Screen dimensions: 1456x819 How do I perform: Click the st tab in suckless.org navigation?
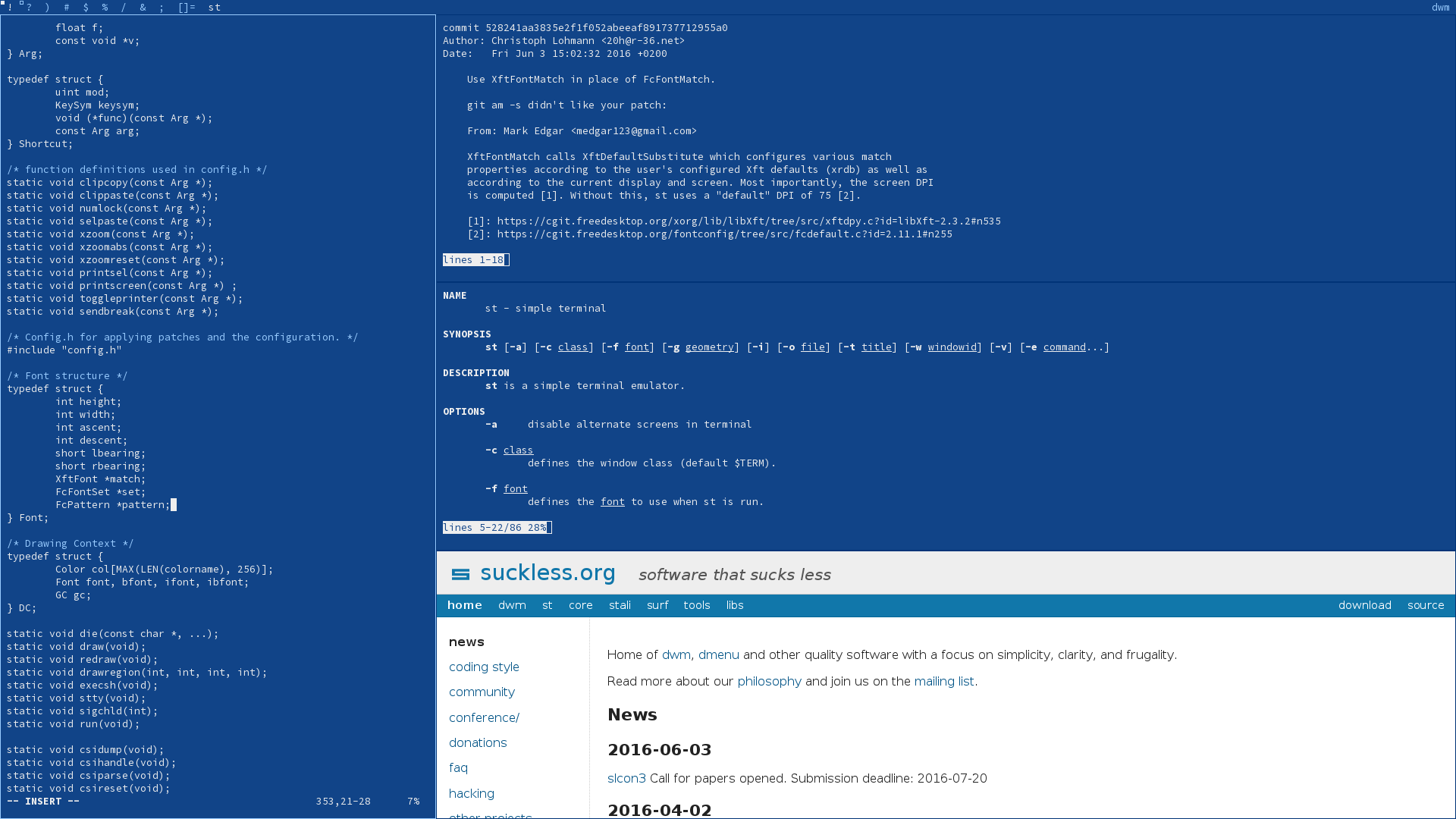click(x=547, y=605)
